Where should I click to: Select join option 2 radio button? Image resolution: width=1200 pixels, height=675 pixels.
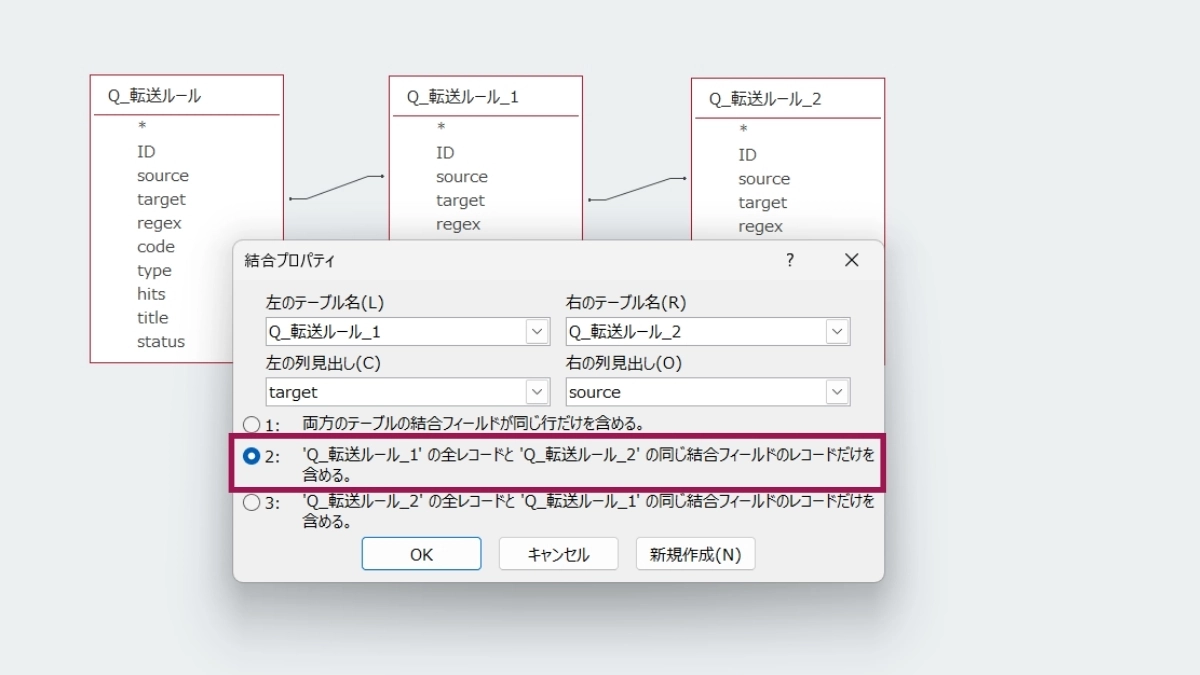[252, 456]
